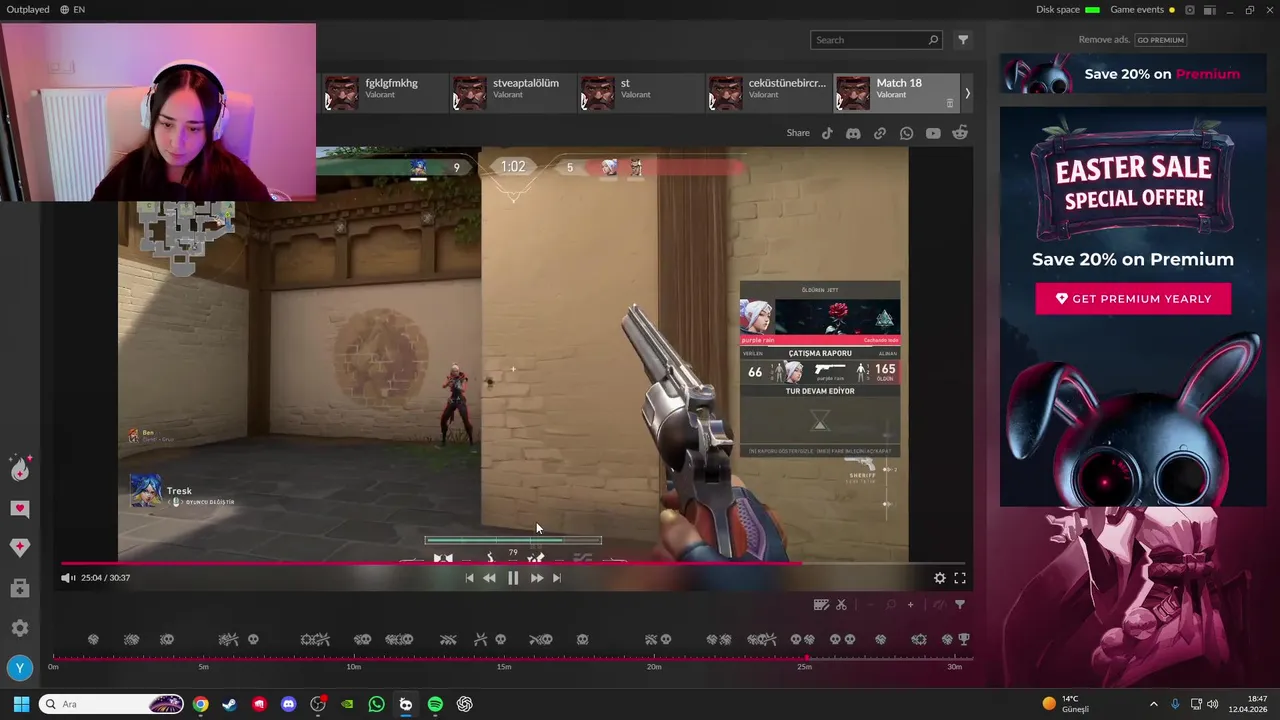
Task: Open the Save 20% on Premium banner
Action: (x=1133, y=74)
